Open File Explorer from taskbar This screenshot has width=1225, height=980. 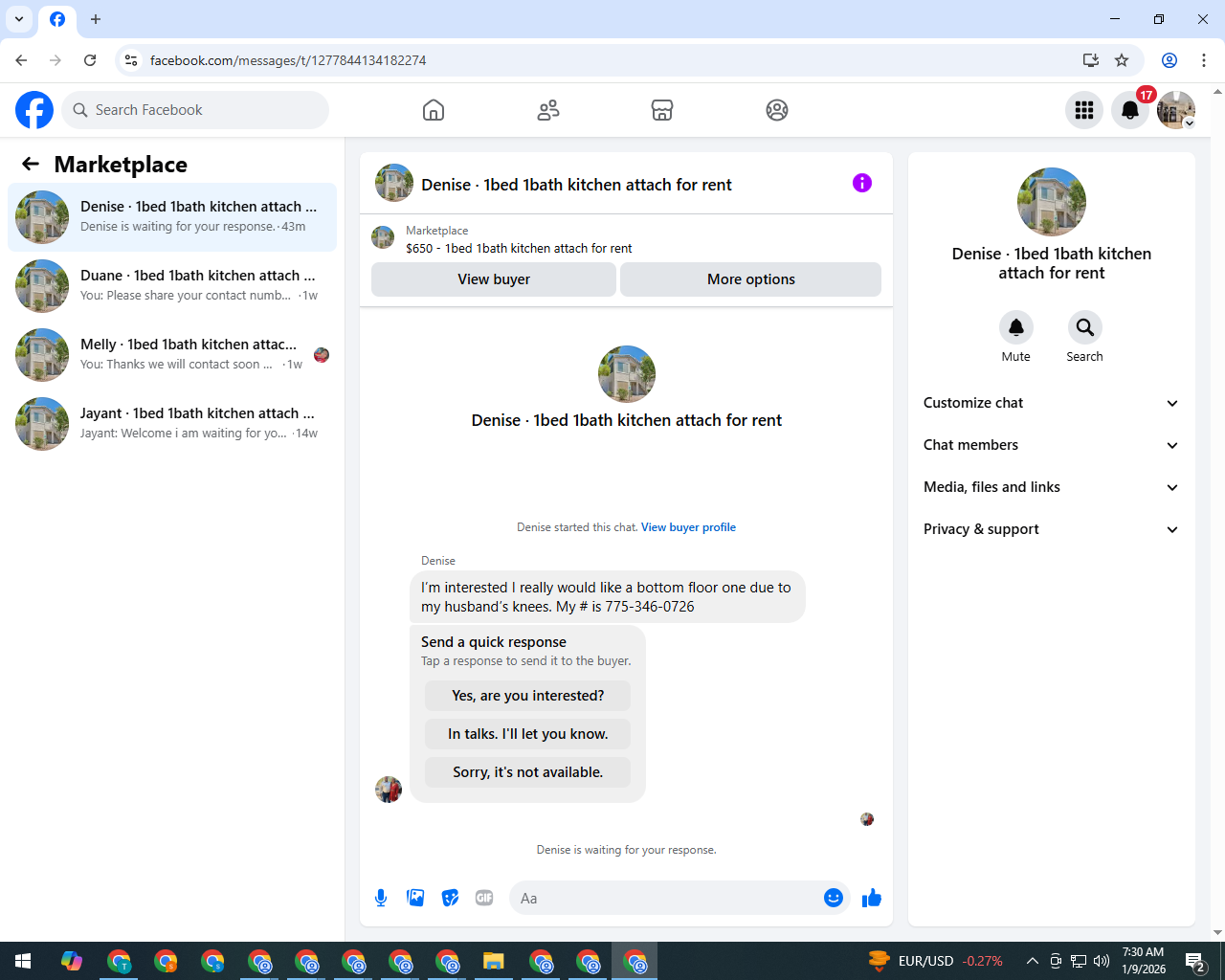tap(493, 961)
